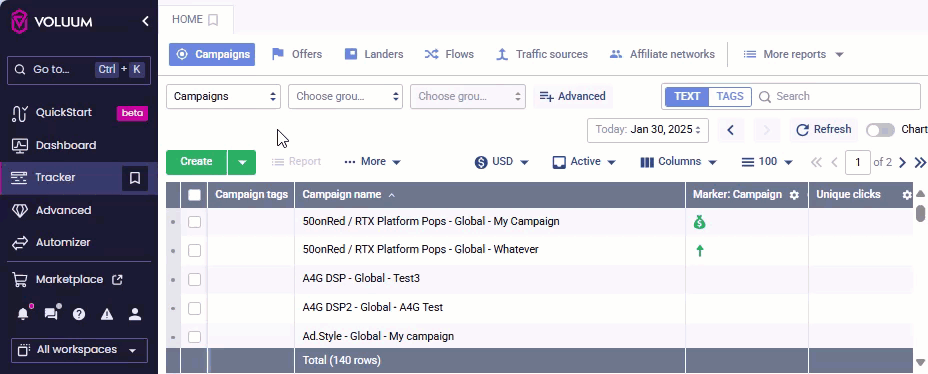Image resolution: width=928 pixels, height=374 pixels.
Task: Click the bookmark icon on the HOME tab
Action: (213, 20)
